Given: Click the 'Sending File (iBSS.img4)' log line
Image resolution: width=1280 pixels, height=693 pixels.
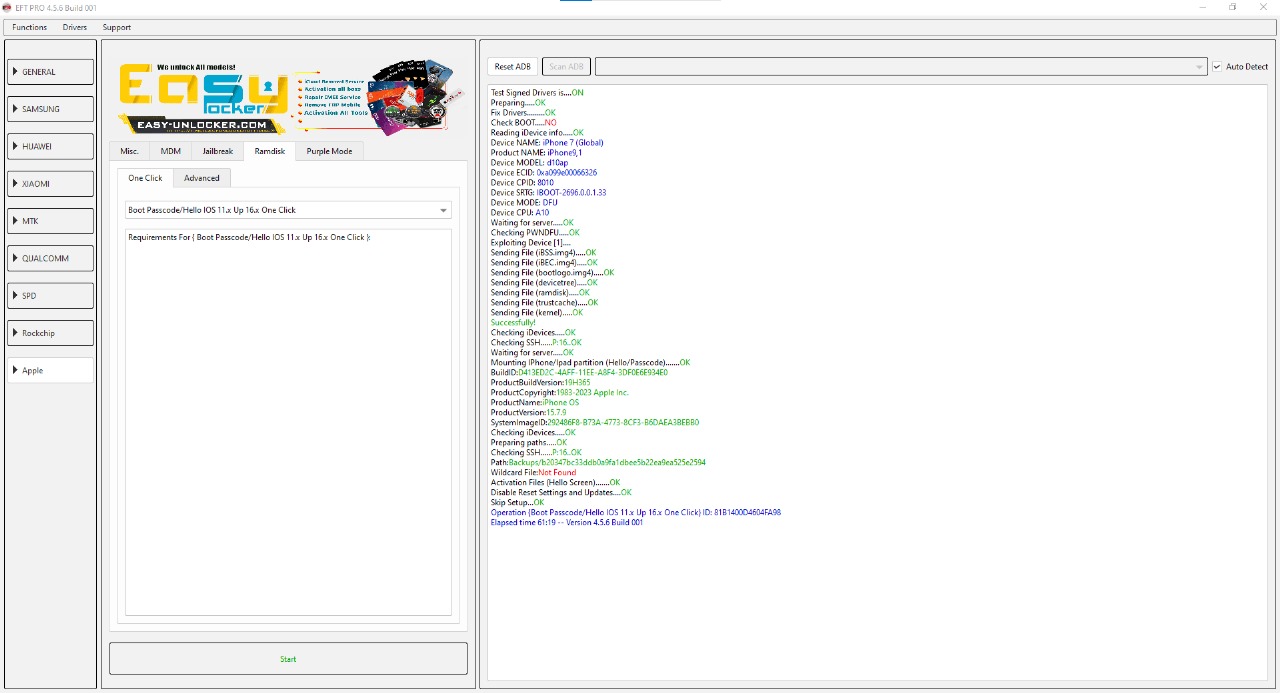Looking at the screenshot, I should (x=543, y=253).
